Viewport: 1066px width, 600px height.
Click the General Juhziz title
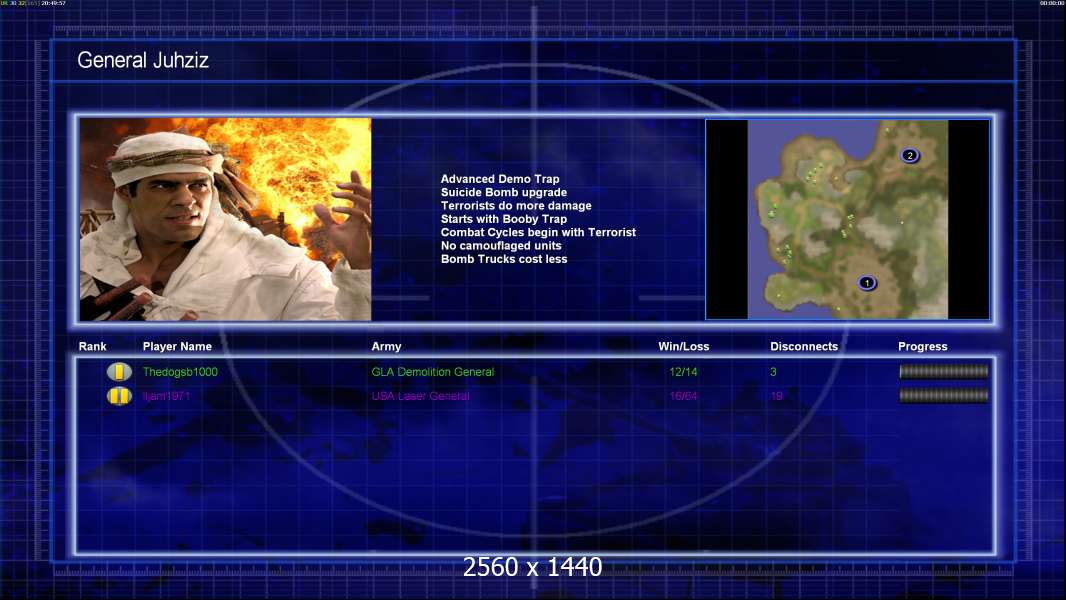(x=143, y=60)
